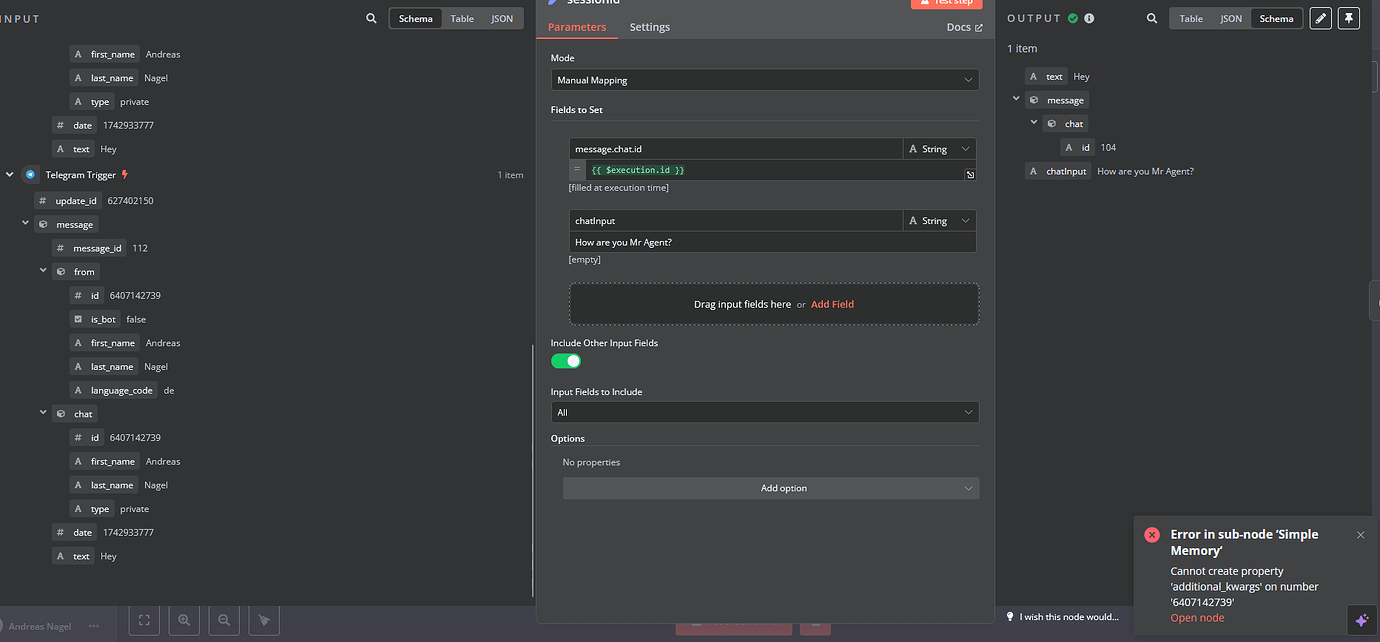Image resolution: width=1380 pixels, height=642 pixels.
Task: Collapse the from object in input schema
Action: tap(43, 270)
